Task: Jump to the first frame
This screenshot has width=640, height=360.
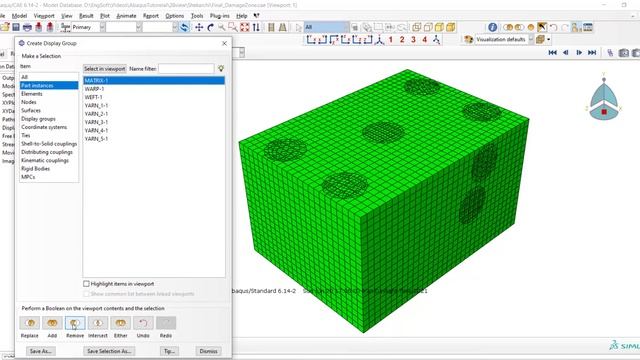Action: pos(553,53)
